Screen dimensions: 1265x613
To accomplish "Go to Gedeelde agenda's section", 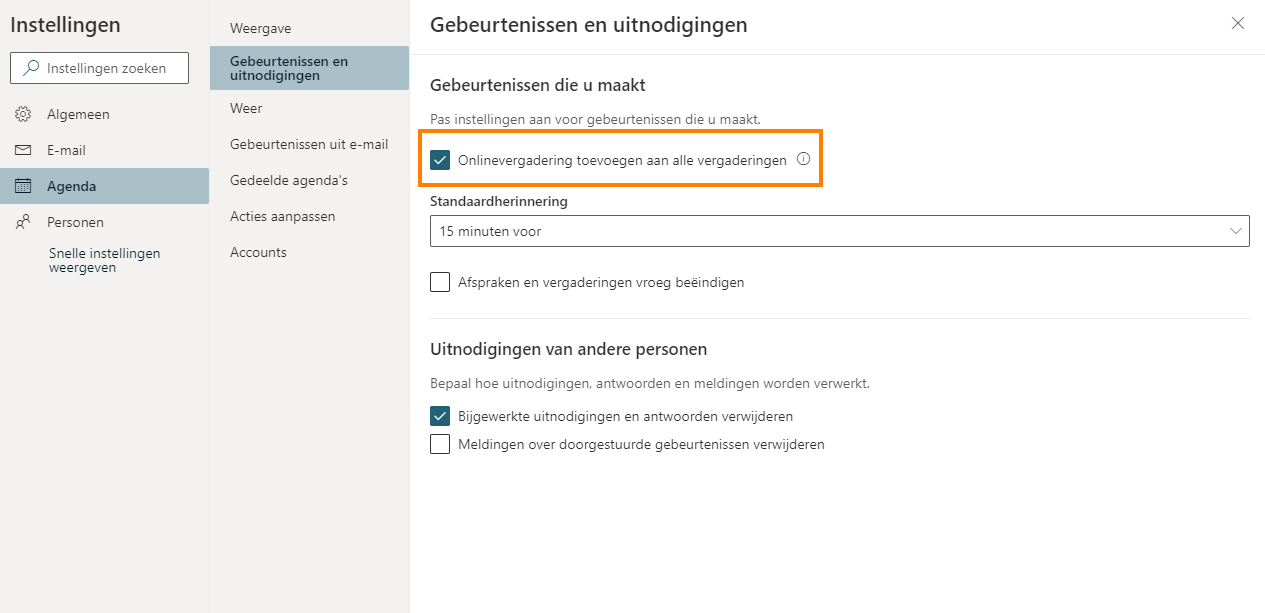I will pyautogui.click(x=310, y=180).
